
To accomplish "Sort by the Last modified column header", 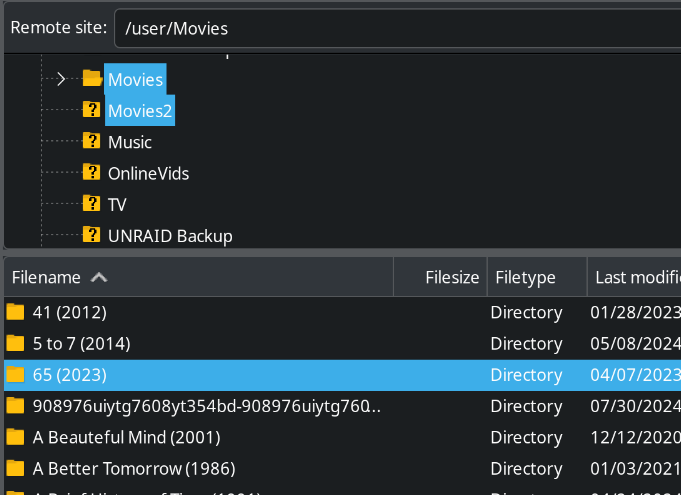I will pyautogui.click(x=635, y=277).
